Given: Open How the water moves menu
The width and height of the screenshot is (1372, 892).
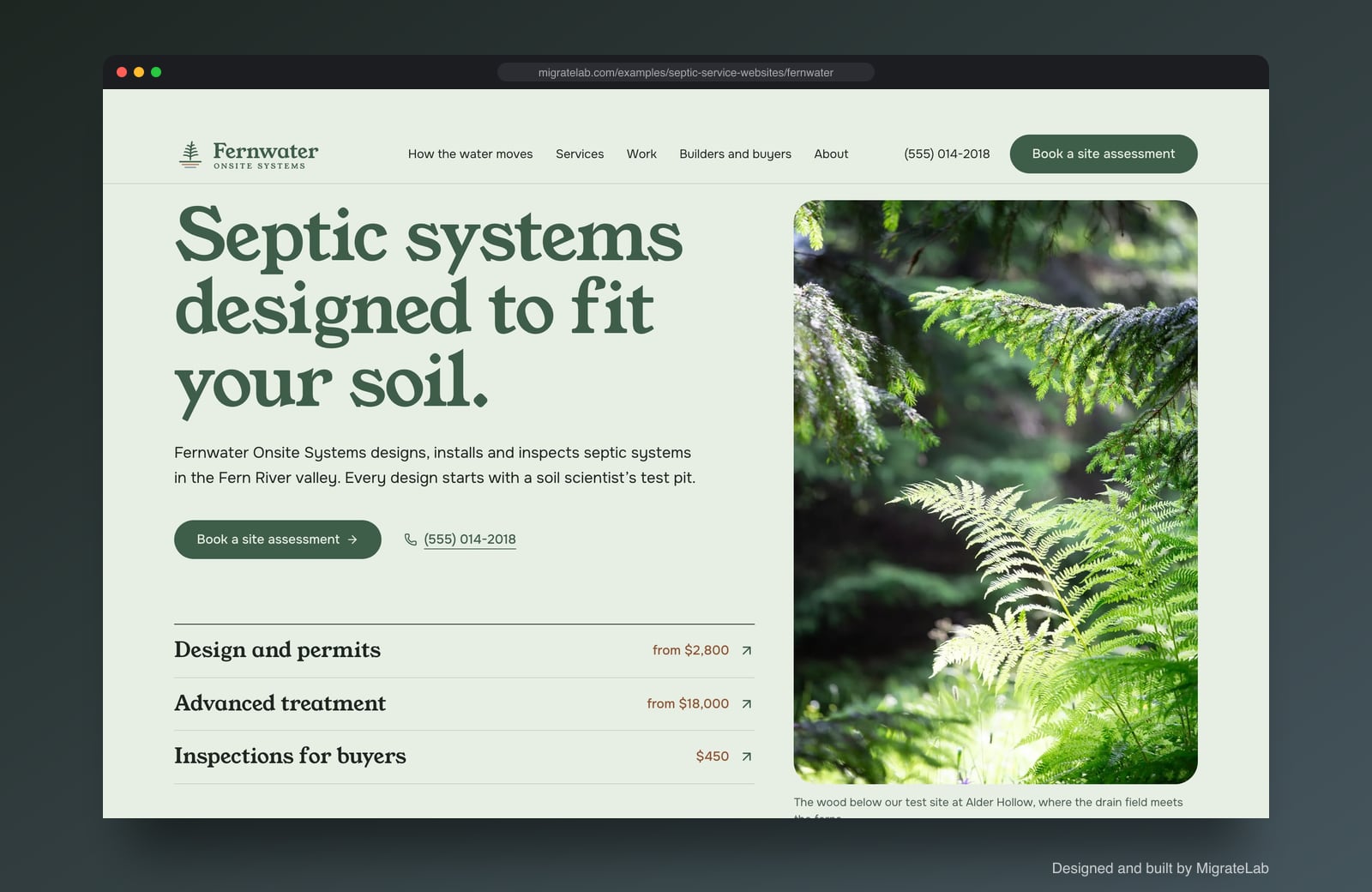Looking at the screenshot, I should click(470, 154).
